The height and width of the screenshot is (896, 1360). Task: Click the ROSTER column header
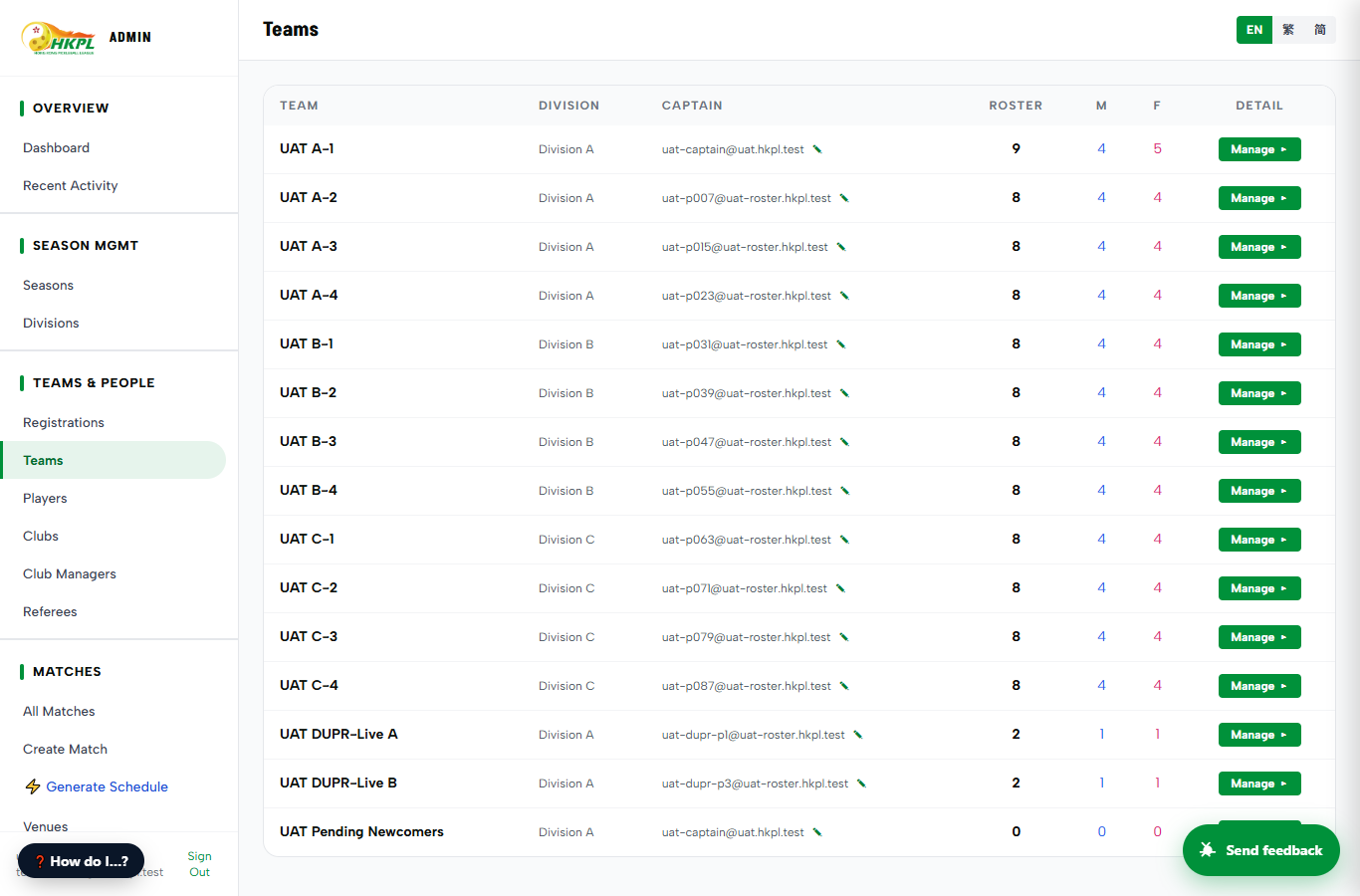coord(1016,106)
